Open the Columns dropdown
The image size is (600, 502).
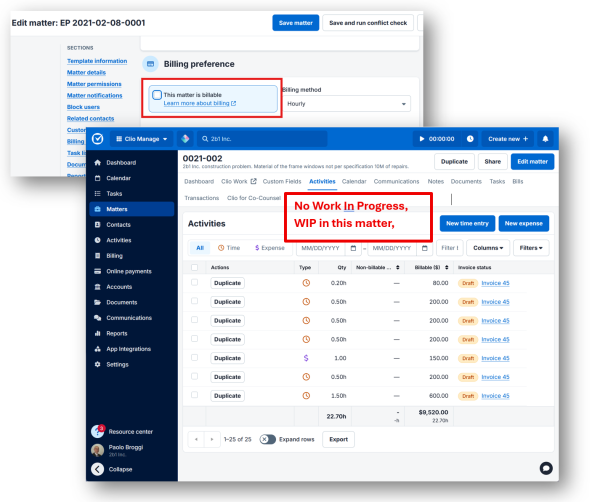pos(488,248)
